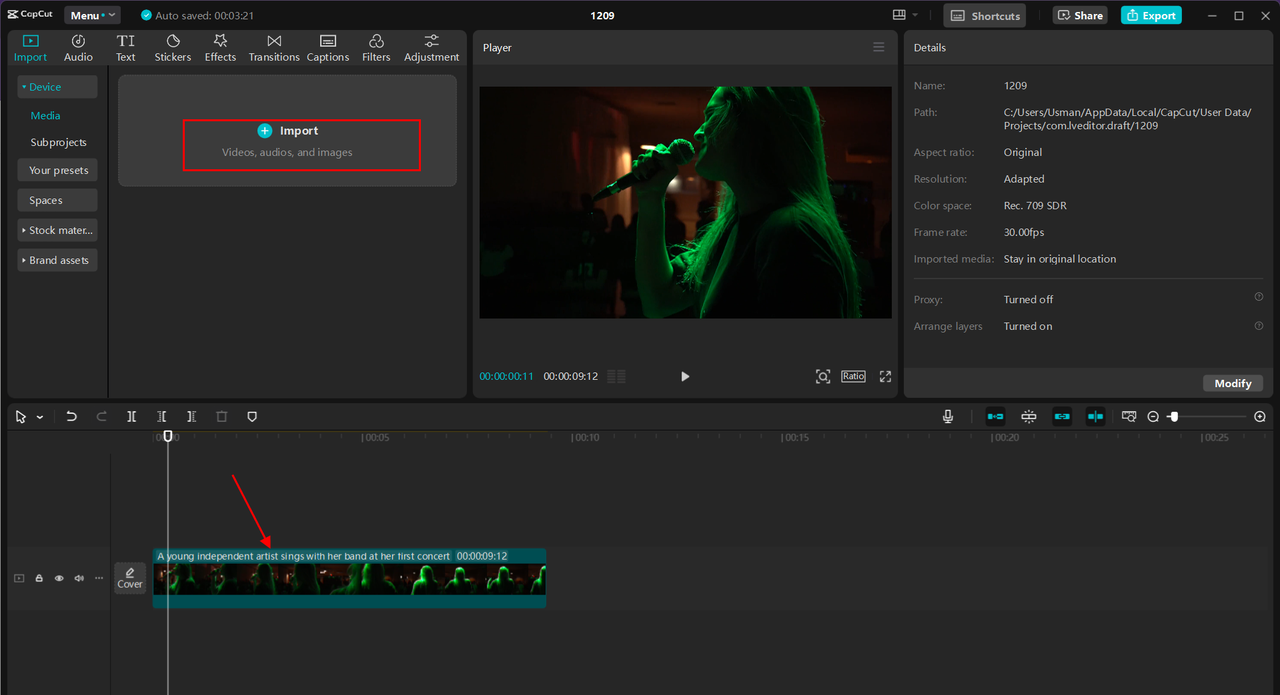The width and height of the screenshot is (1280, 695).
Task: Adjust the timeline zoom slider
Action: pos(1174,416)
